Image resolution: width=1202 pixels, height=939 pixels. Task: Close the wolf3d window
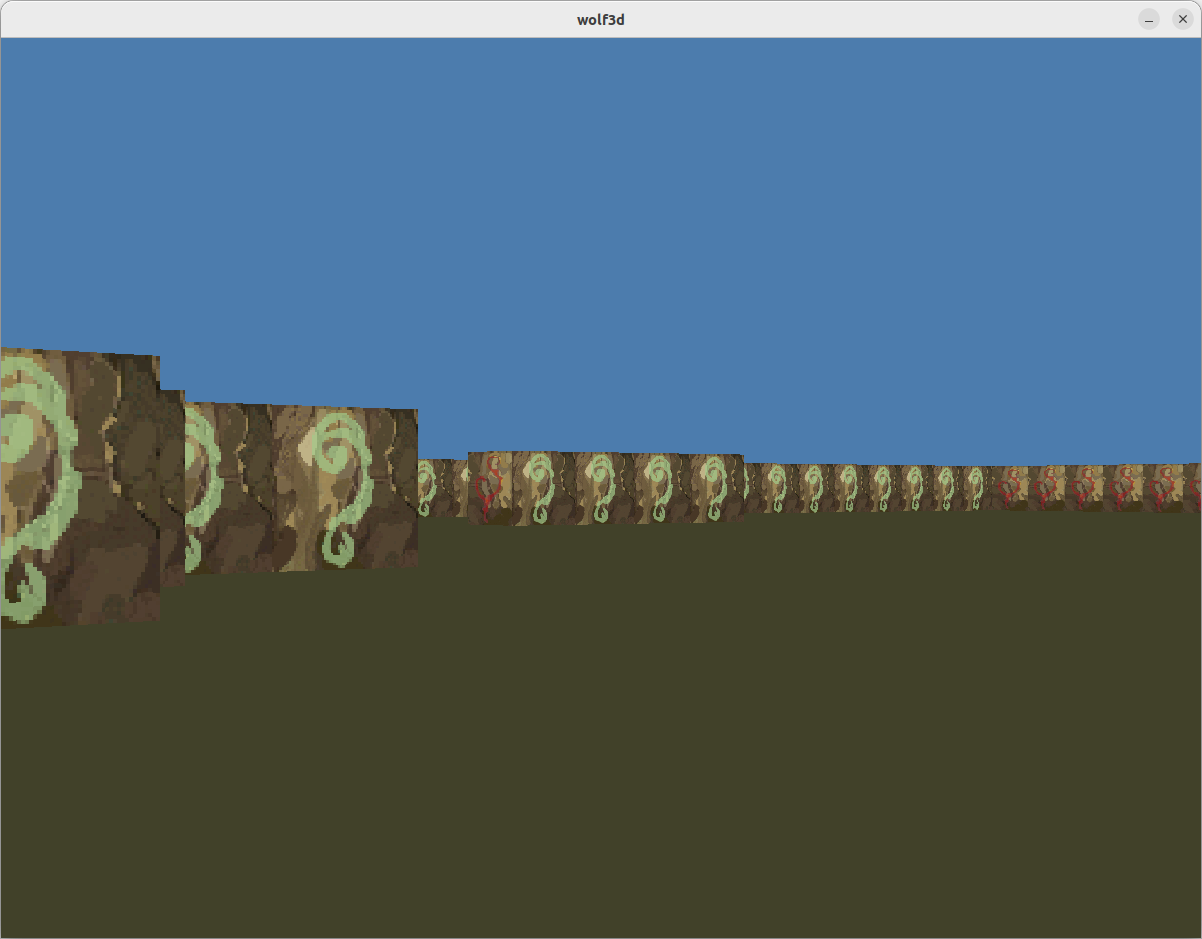(1183, 19)
